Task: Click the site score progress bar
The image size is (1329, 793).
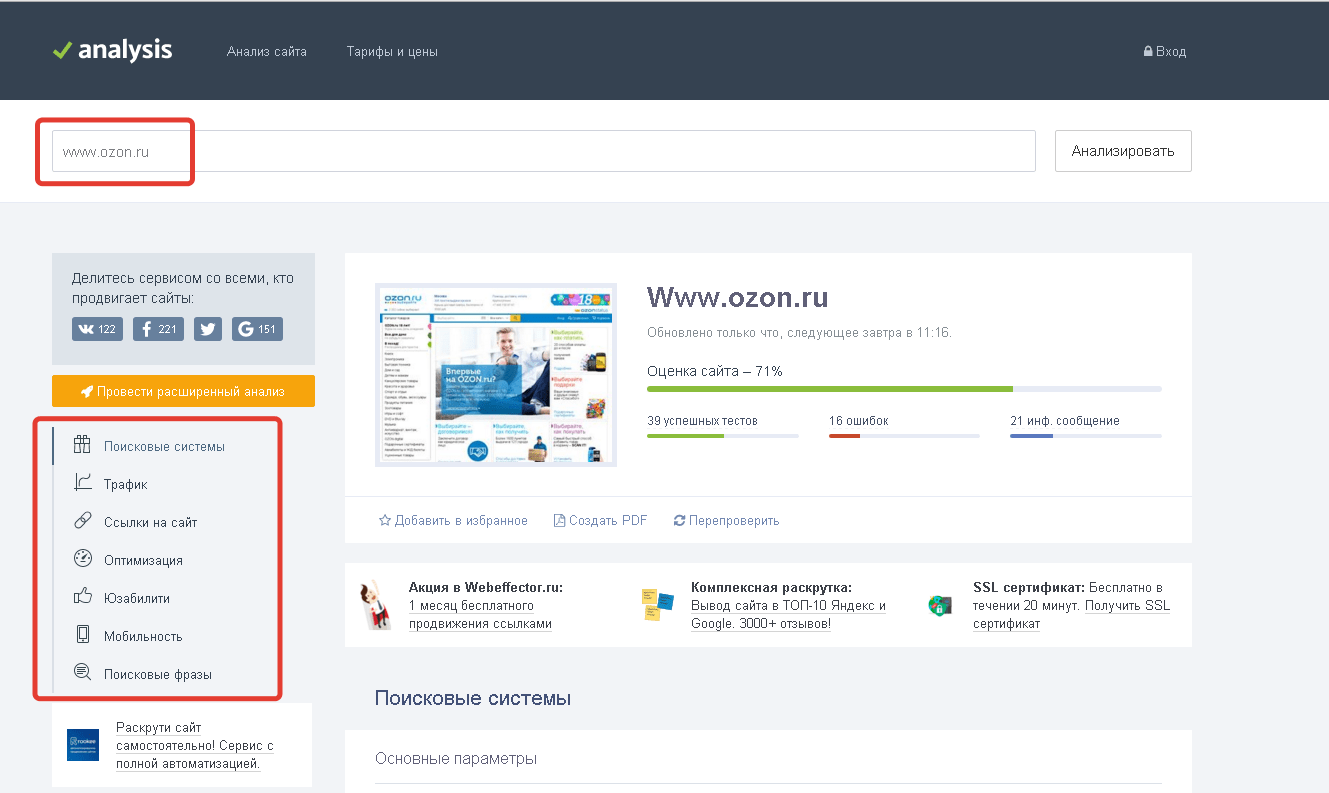Action: [x=900, y=388]
